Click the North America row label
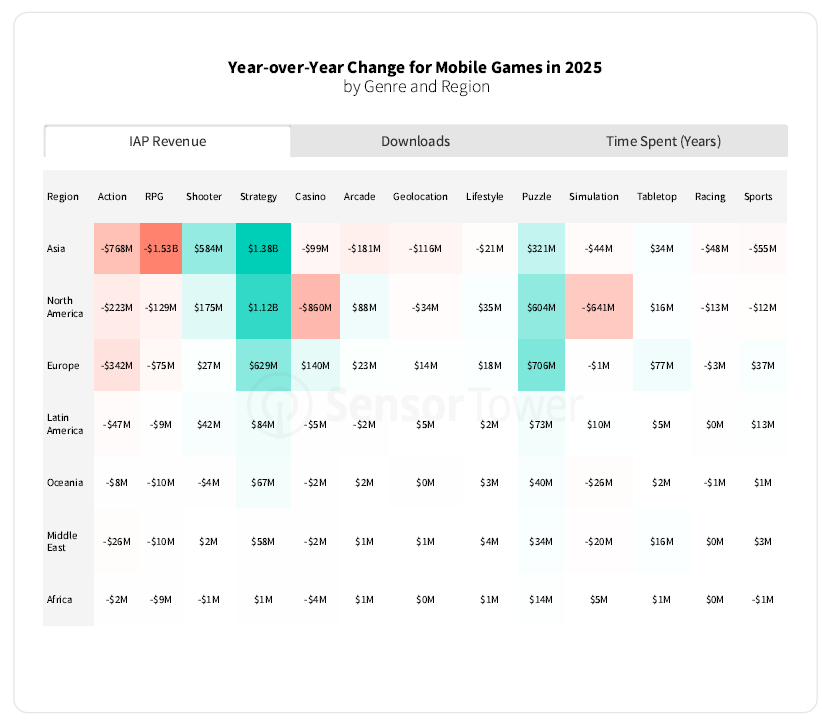The image size is (822, 720). (x=63, y=306)
